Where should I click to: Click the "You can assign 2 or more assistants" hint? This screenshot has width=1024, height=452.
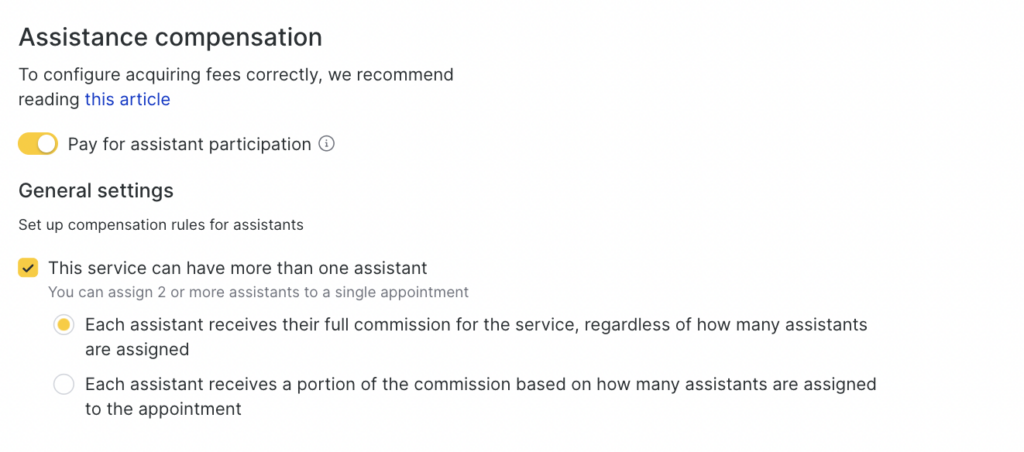(x=258, y=293)
